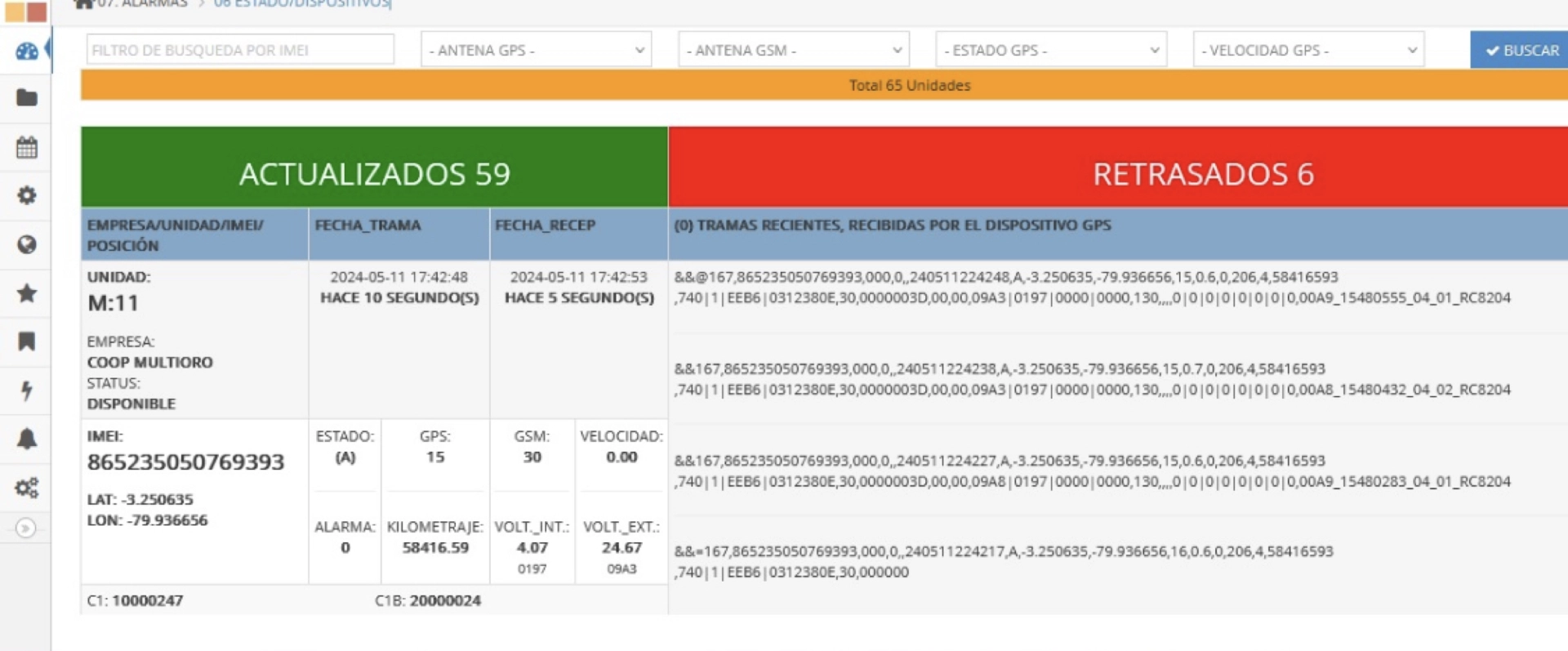Open the ESTADO GPS dropdown
Image resolution: width=1568 pixels, height=651 pixels.
1051,50
